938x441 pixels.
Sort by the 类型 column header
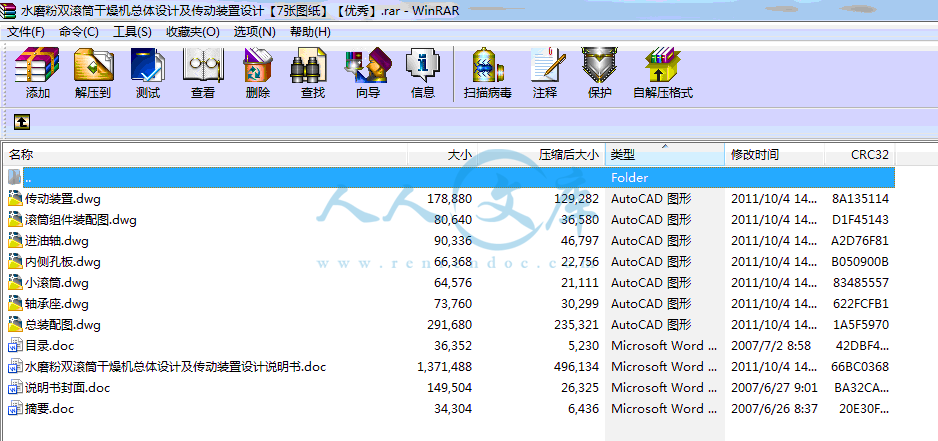(665, 155)
